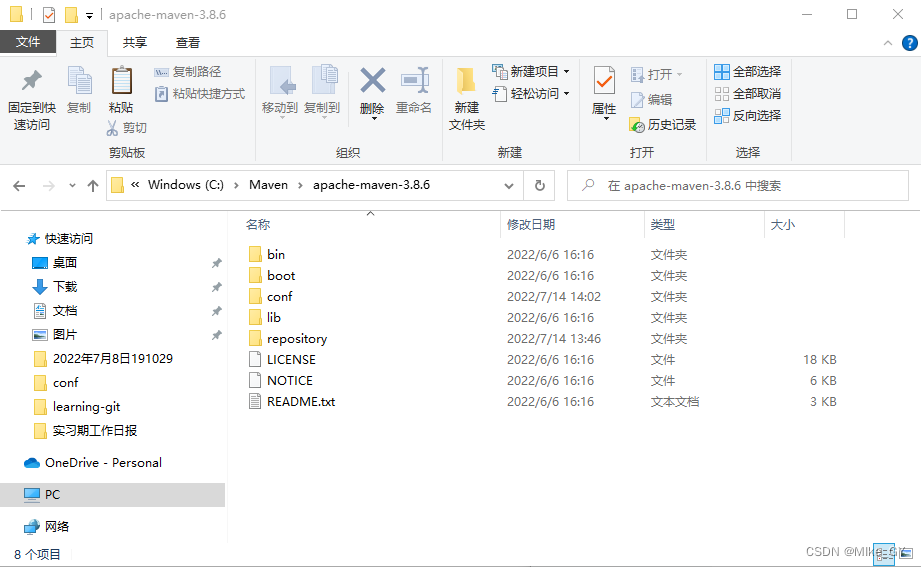Click Invert selection (反向选择)
Viewport: 921px width, 567px height.
pos(748,116)
